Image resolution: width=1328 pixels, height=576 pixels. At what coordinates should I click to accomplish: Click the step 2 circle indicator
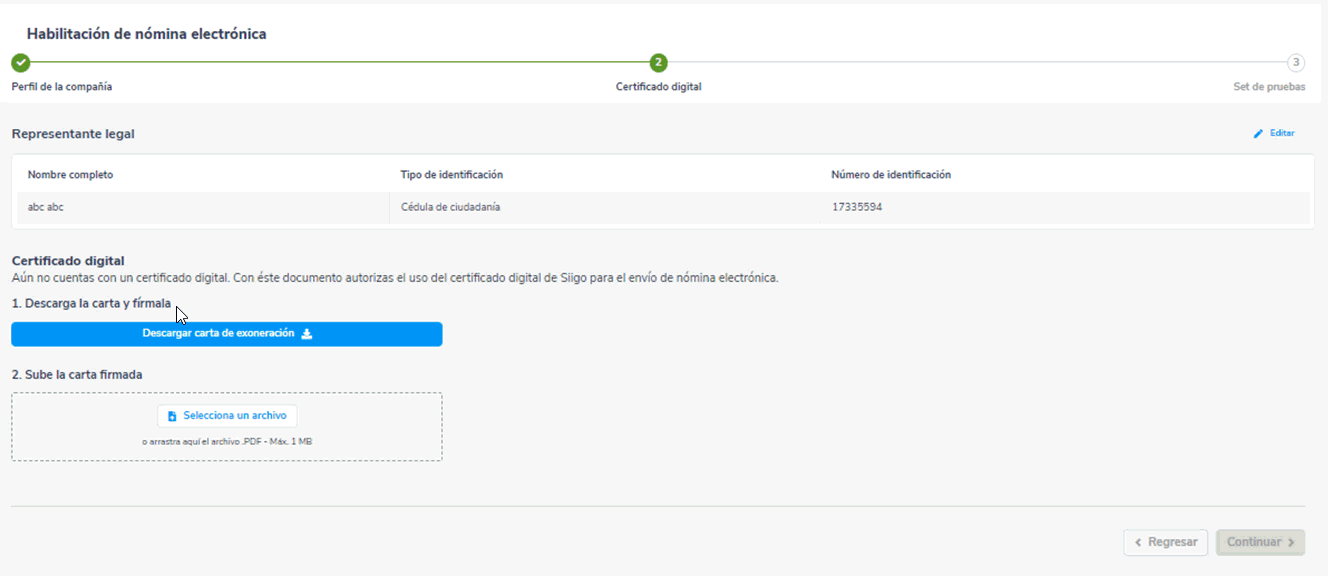point(658,62)
